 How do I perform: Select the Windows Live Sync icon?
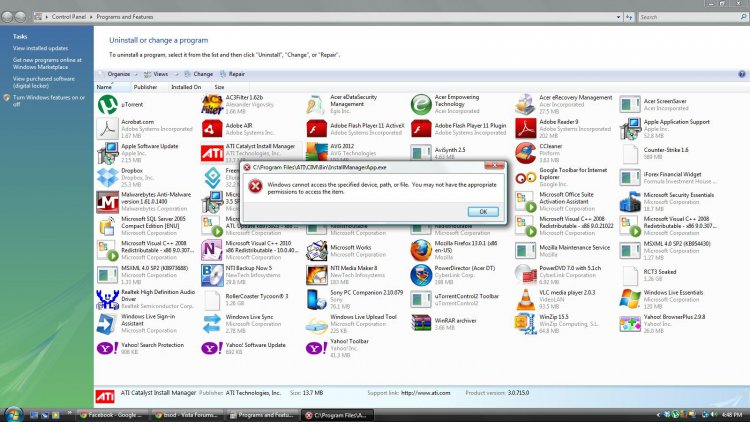212,324
